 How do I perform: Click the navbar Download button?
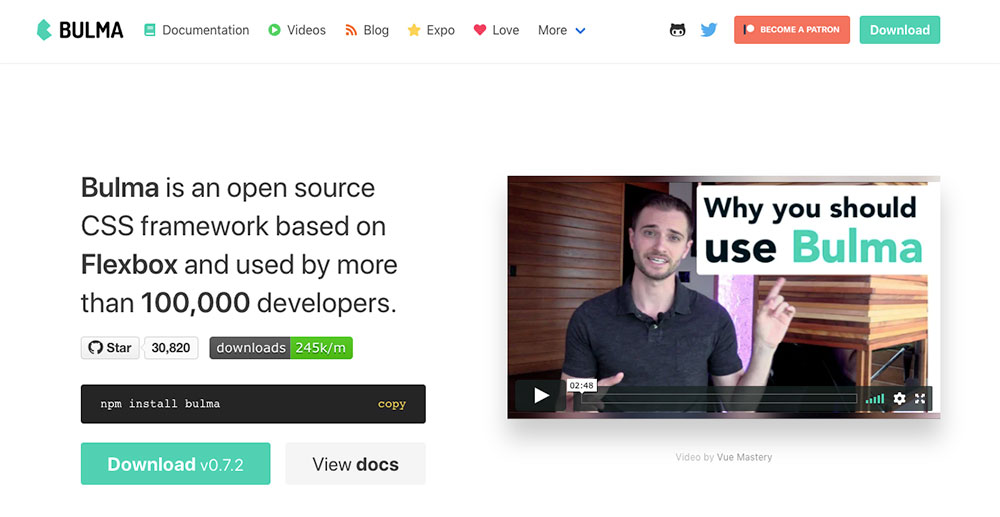[899, 30]
